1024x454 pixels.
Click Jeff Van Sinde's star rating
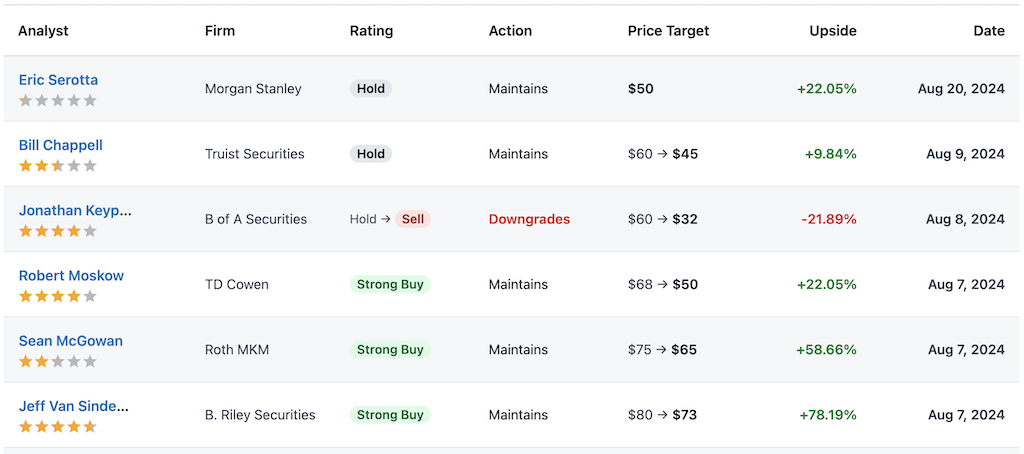pos(57,427)
